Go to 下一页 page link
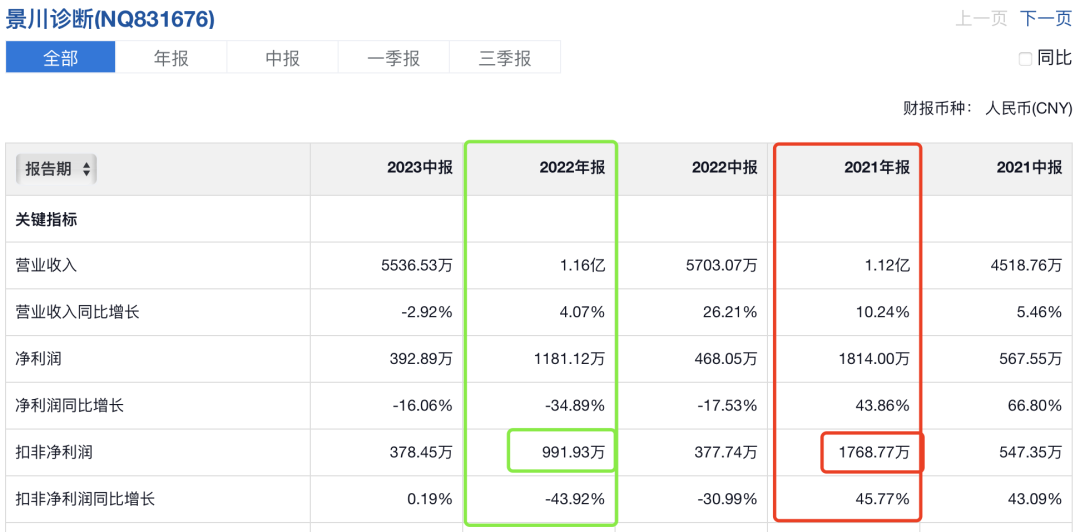 point(1046,19)
